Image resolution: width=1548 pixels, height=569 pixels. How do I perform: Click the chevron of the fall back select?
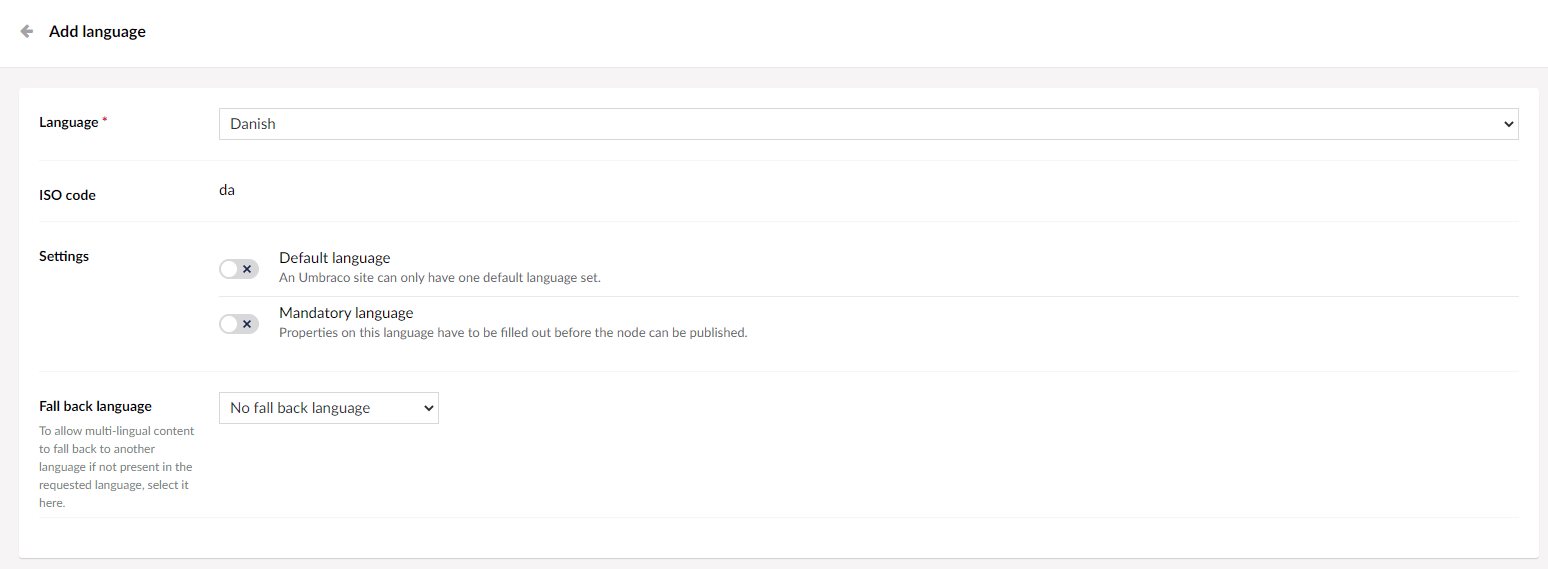pos(429,408)
